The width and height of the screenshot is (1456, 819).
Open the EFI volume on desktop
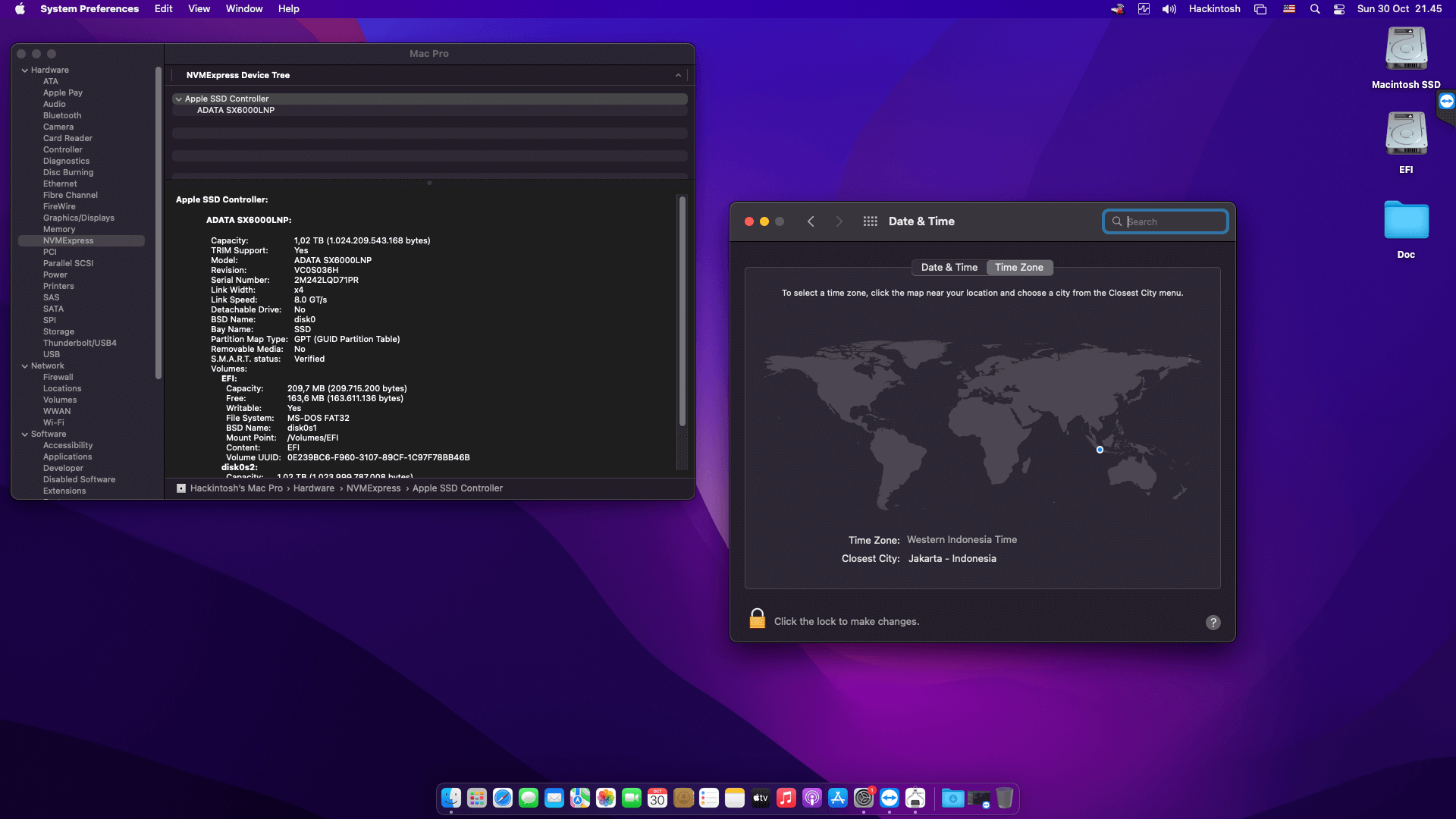click(1406, 135)
